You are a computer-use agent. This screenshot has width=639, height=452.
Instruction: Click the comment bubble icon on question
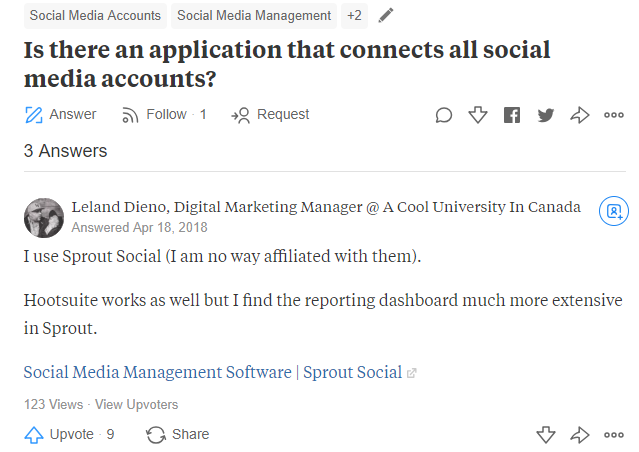(444, 115)
